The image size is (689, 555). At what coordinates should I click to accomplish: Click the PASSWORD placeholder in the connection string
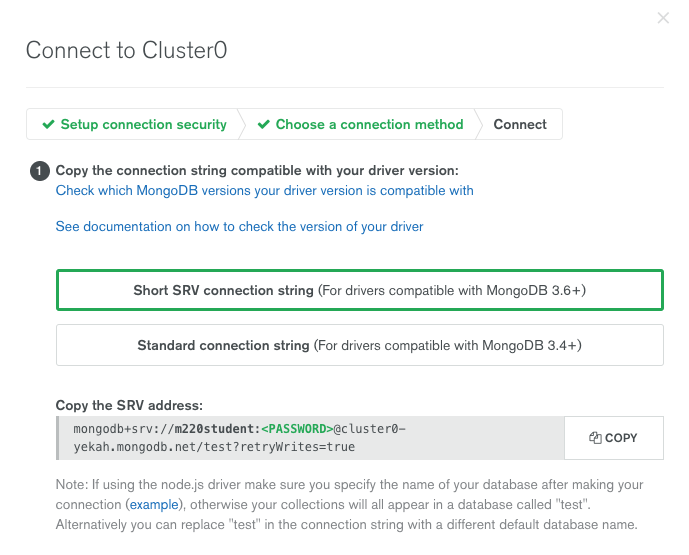click(297, 429)
